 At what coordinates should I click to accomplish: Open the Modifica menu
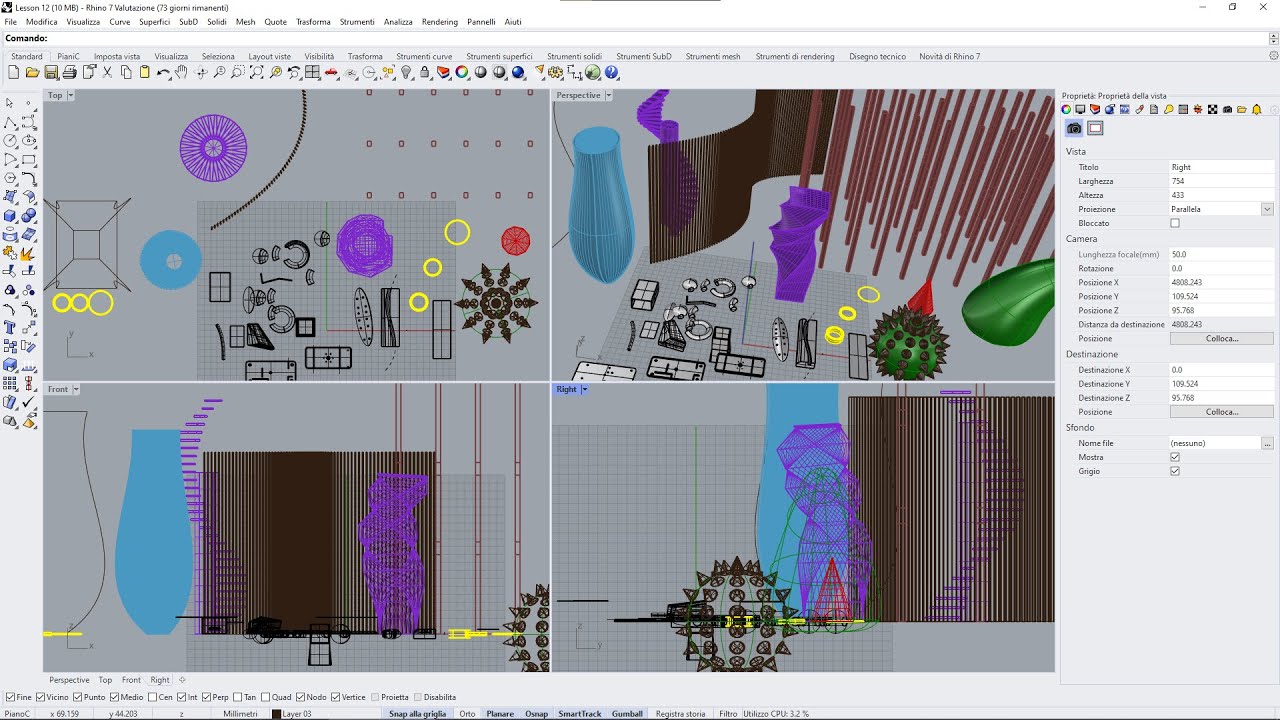pos(41,22)
